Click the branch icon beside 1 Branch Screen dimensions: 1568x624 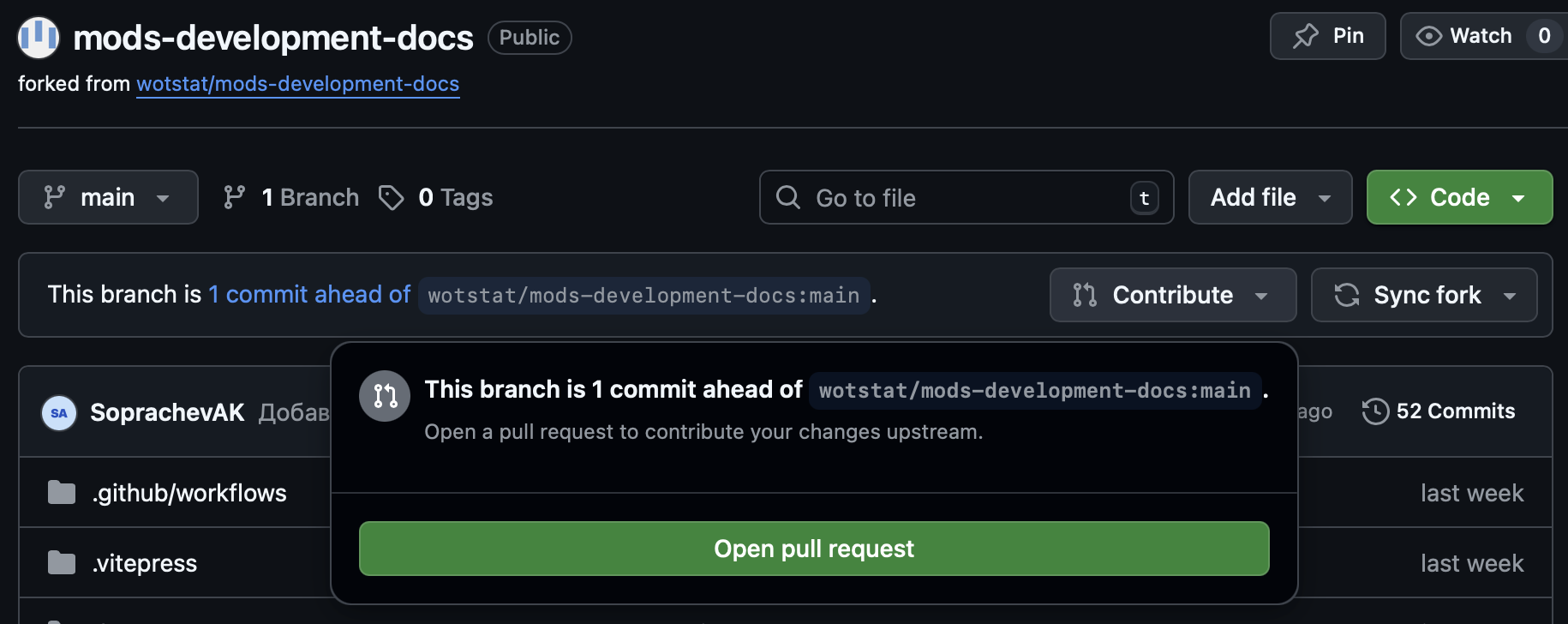(234, 197)
